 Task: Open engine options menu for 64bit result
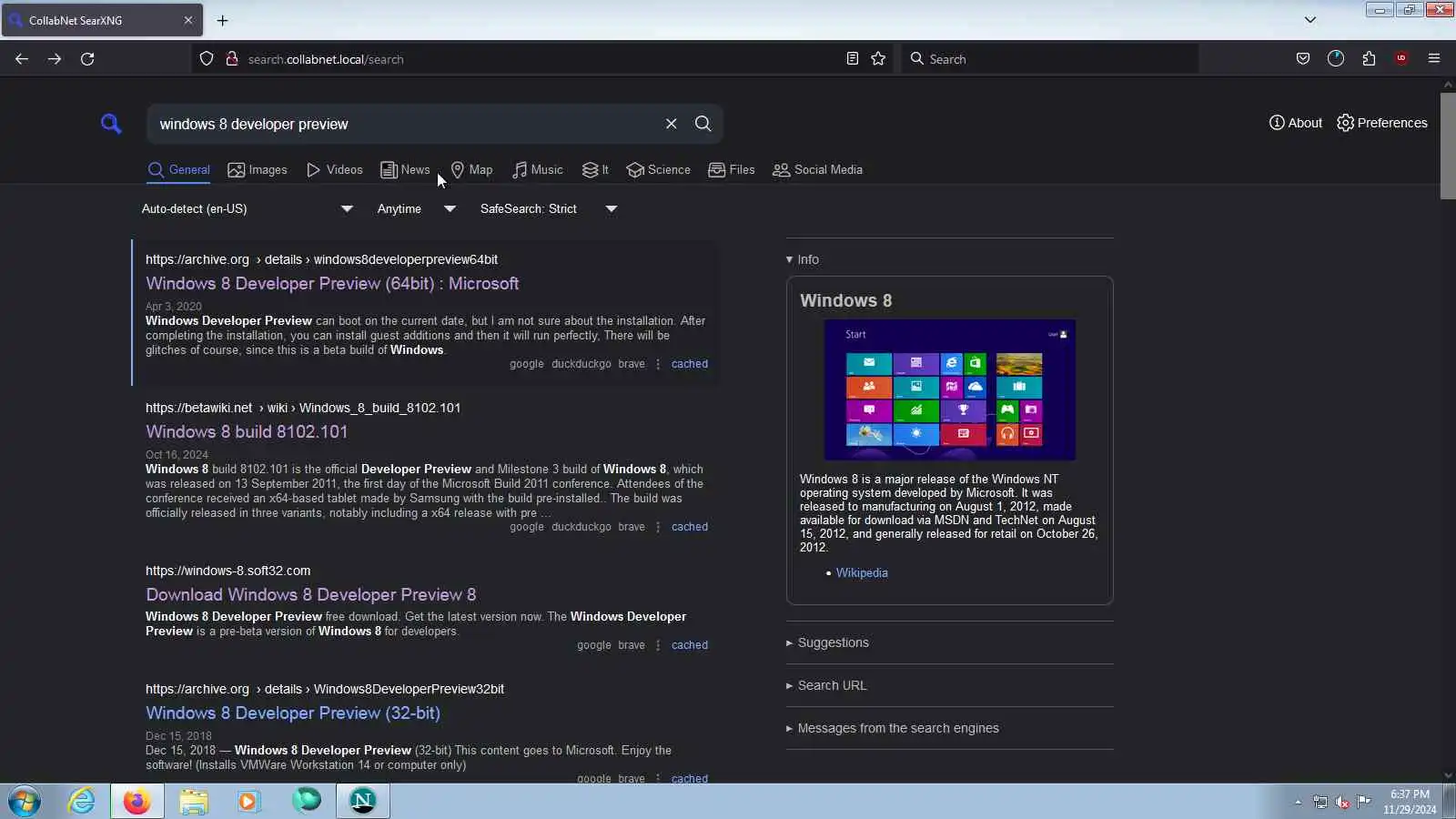pos(658,364)
